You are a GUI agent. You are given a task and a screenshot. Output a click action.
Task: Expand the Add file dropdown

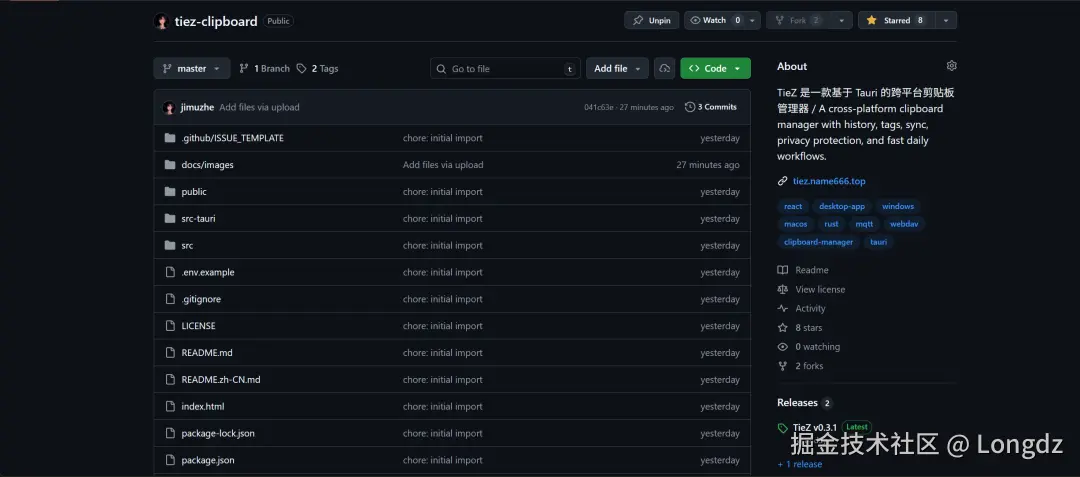click(617, 68)
